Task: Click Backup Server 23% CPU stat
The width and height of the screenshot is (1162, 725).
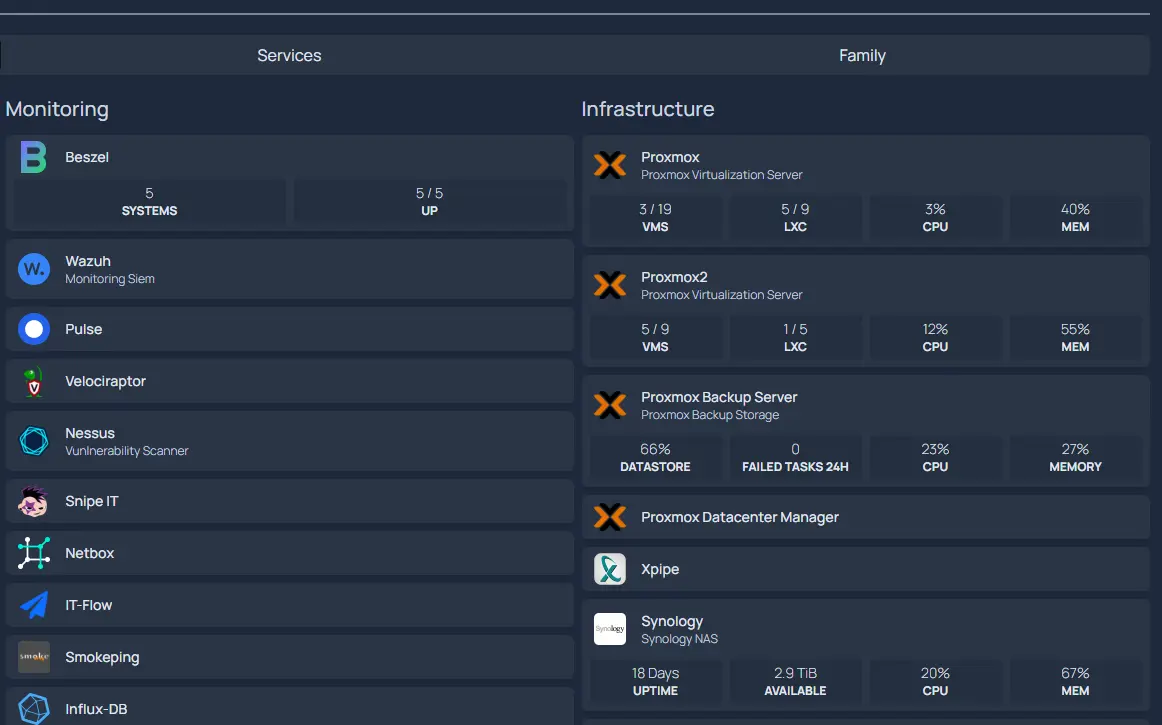Action: 935,458
